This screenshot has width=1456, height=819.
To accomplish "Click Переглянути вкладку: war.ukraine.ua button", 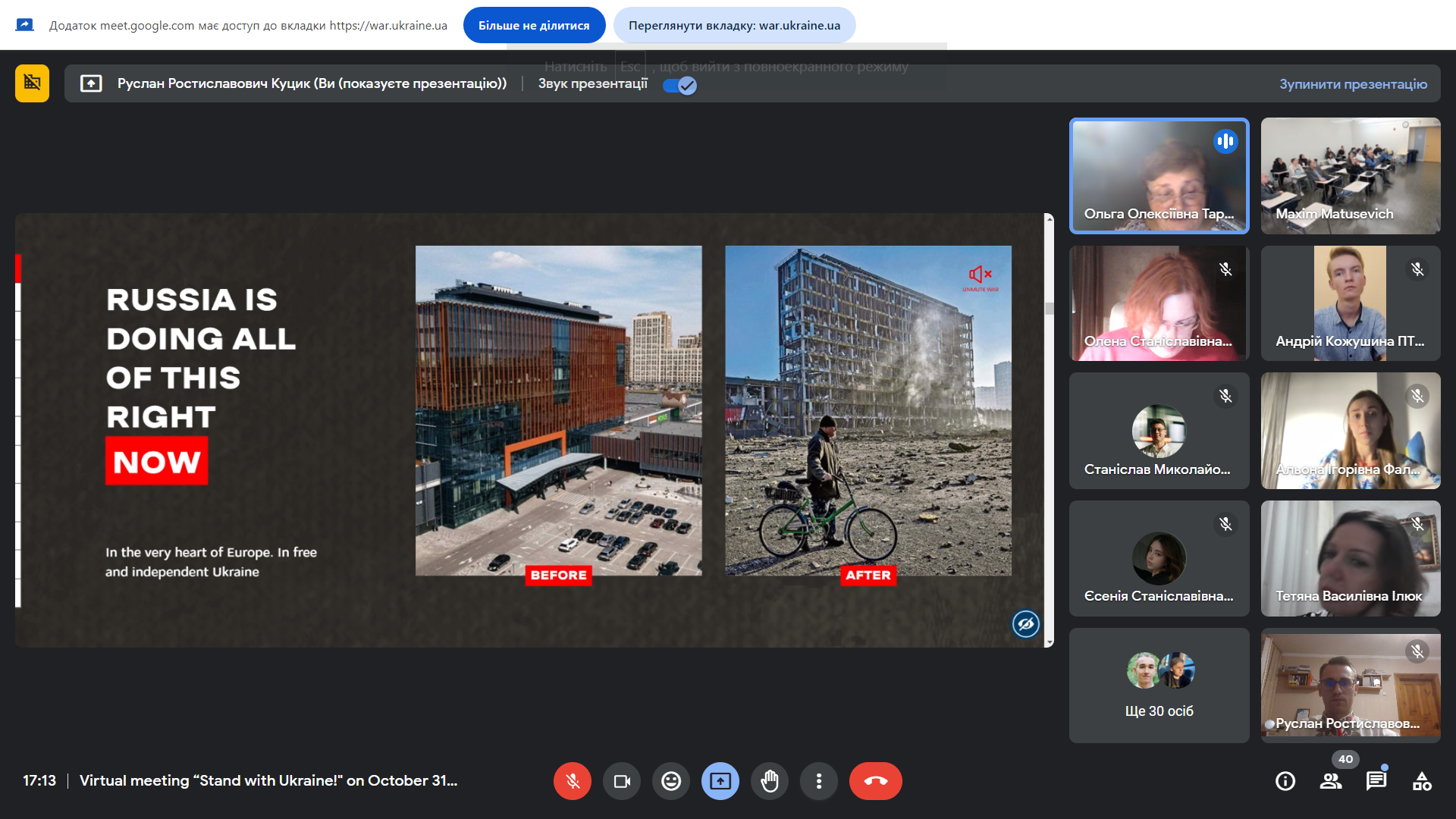I will 734,25.
